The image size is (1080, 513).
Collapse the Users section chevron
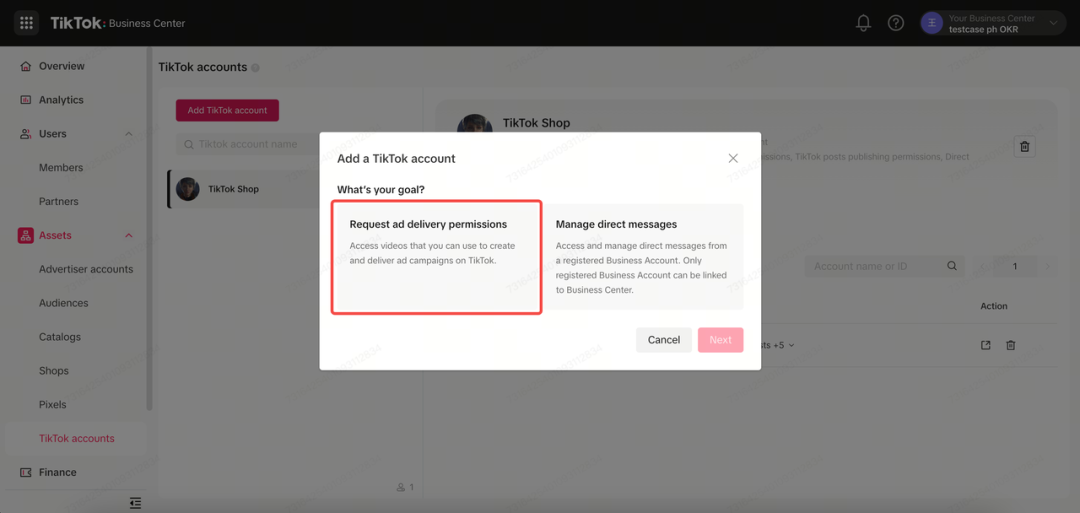pos(129,134)
